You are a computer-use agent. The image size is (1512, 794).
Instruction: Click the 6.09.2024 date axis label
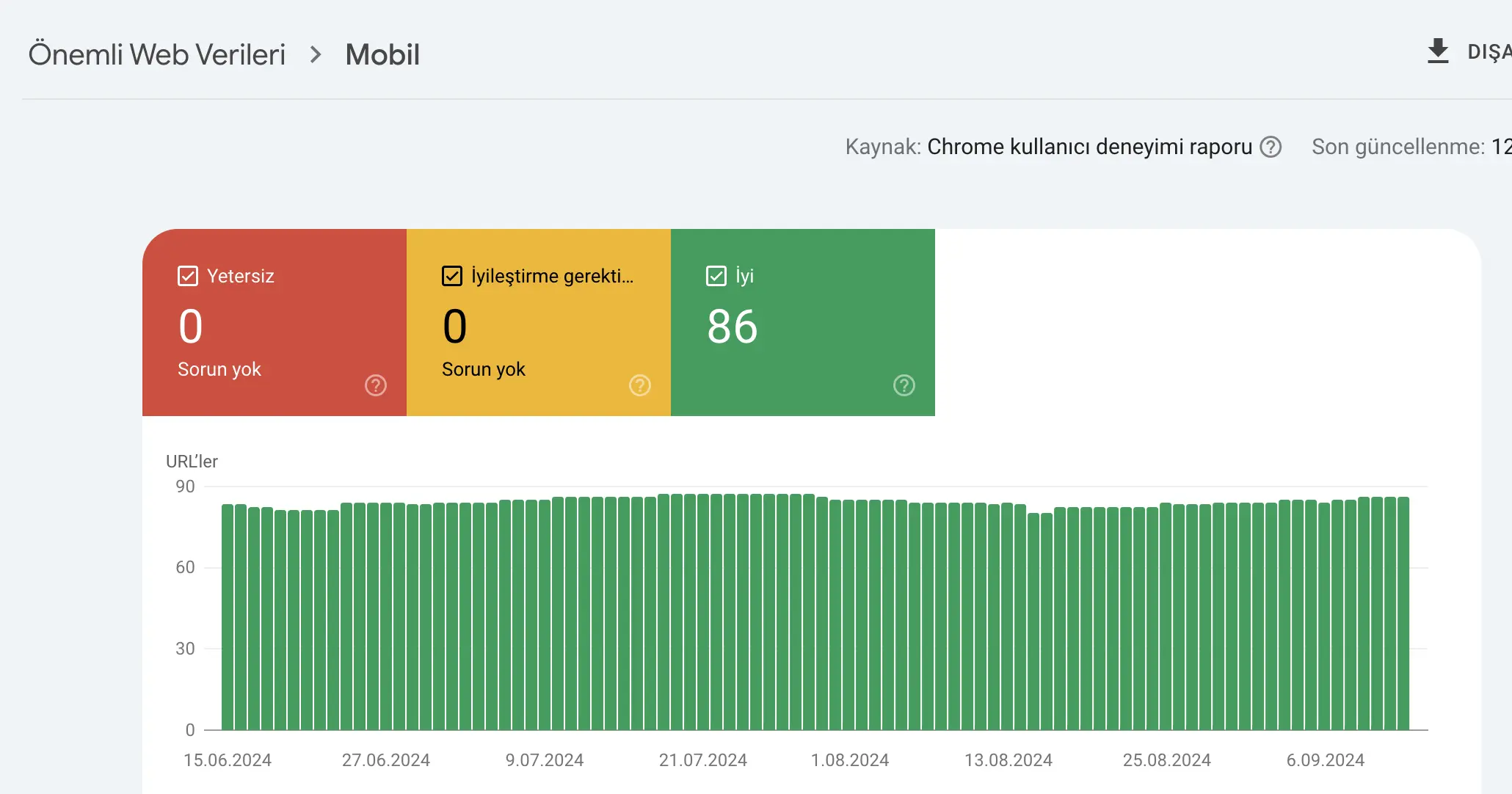click(1326, 760)
